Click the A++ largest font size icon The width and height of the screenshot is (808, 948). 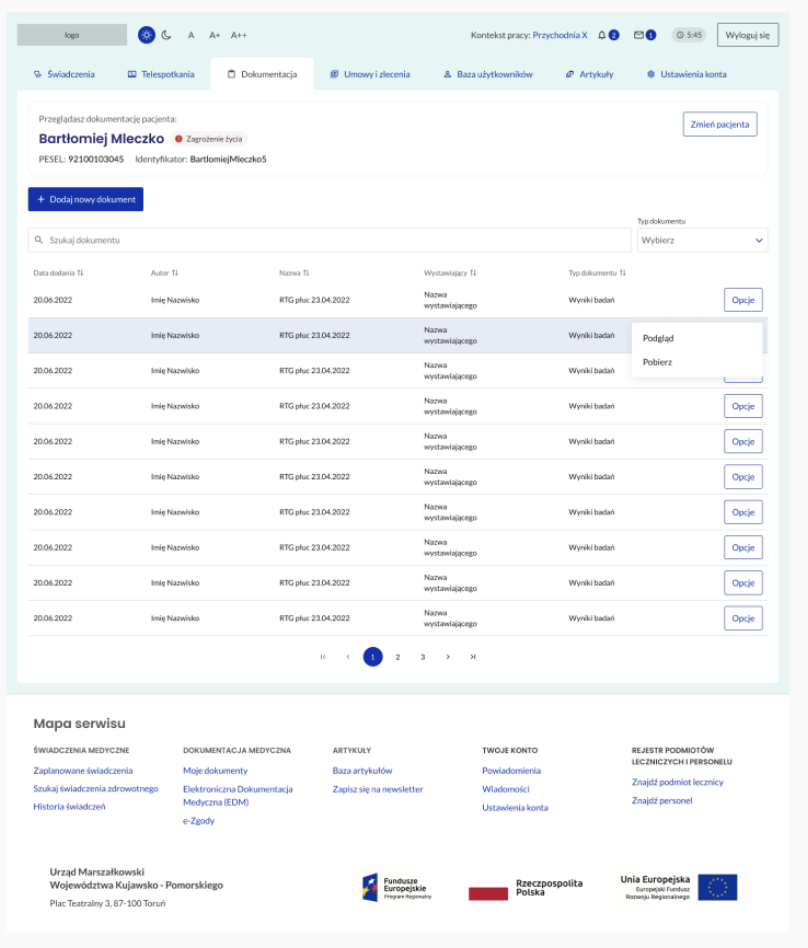[240, 34]
